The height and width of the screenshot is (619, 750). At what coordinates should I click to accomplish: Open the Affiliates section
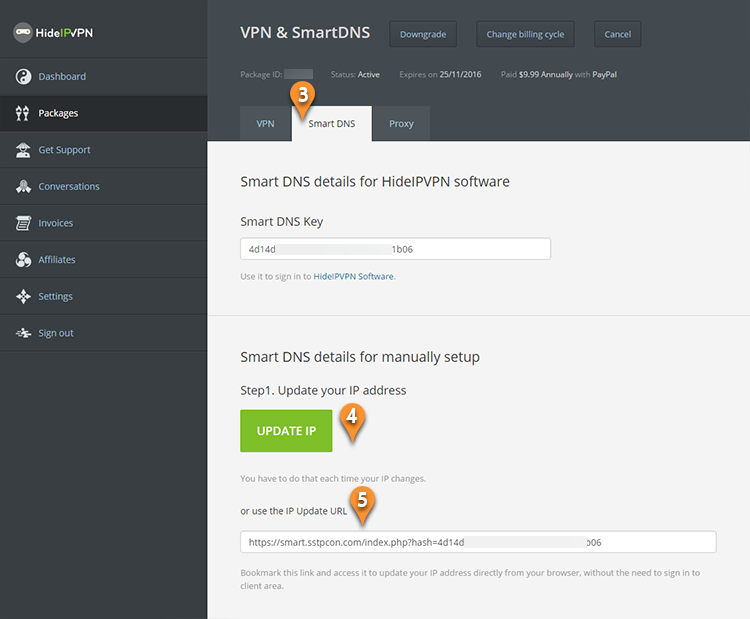[x=103, y=260]
